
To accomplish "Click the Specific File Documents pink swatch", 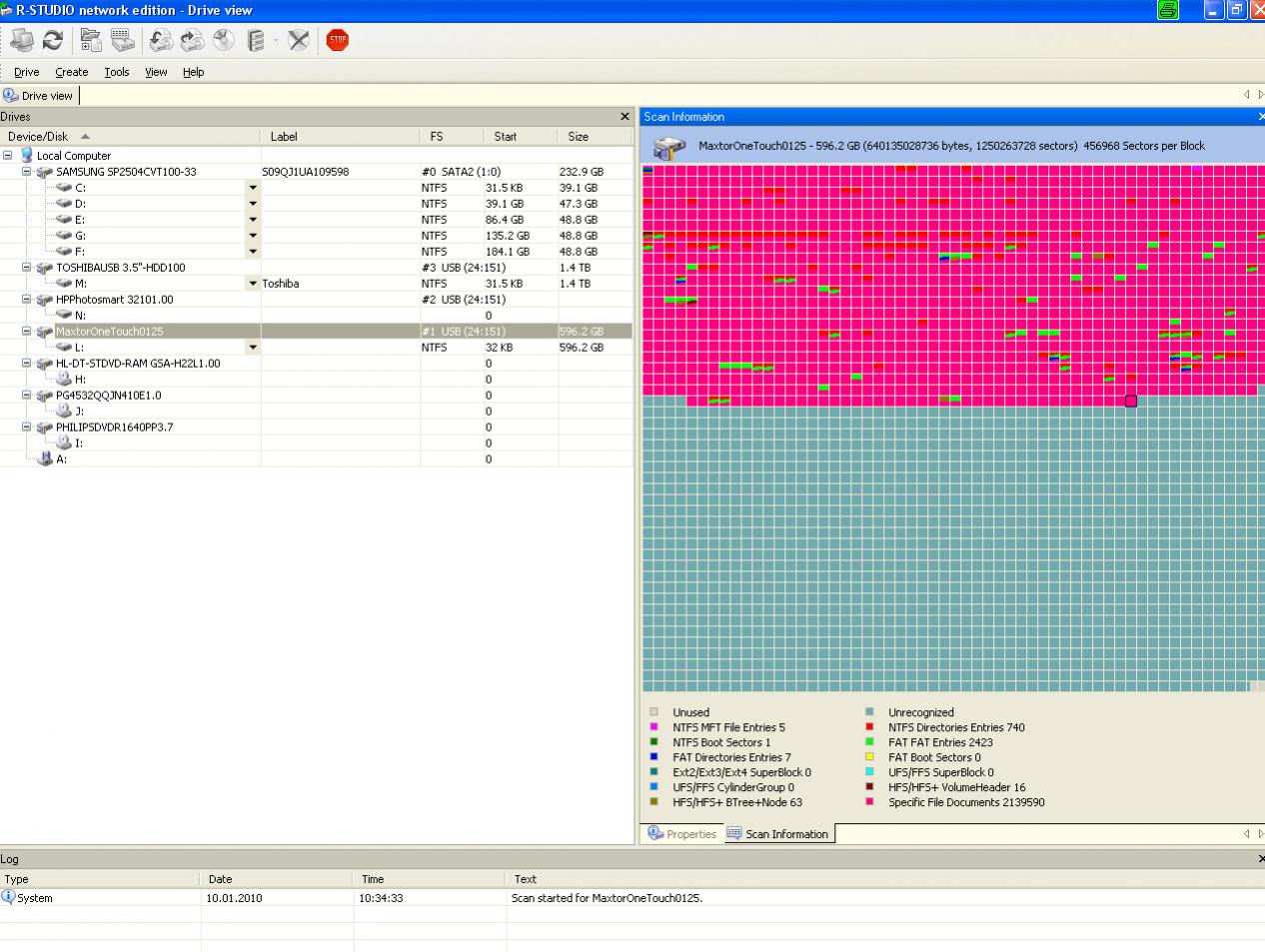I will (x=870, y=803).
